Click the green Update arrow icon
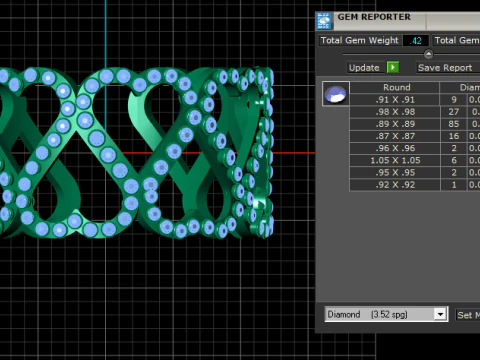480x360 pixels. pyautogui.click(x=393, y=67)
